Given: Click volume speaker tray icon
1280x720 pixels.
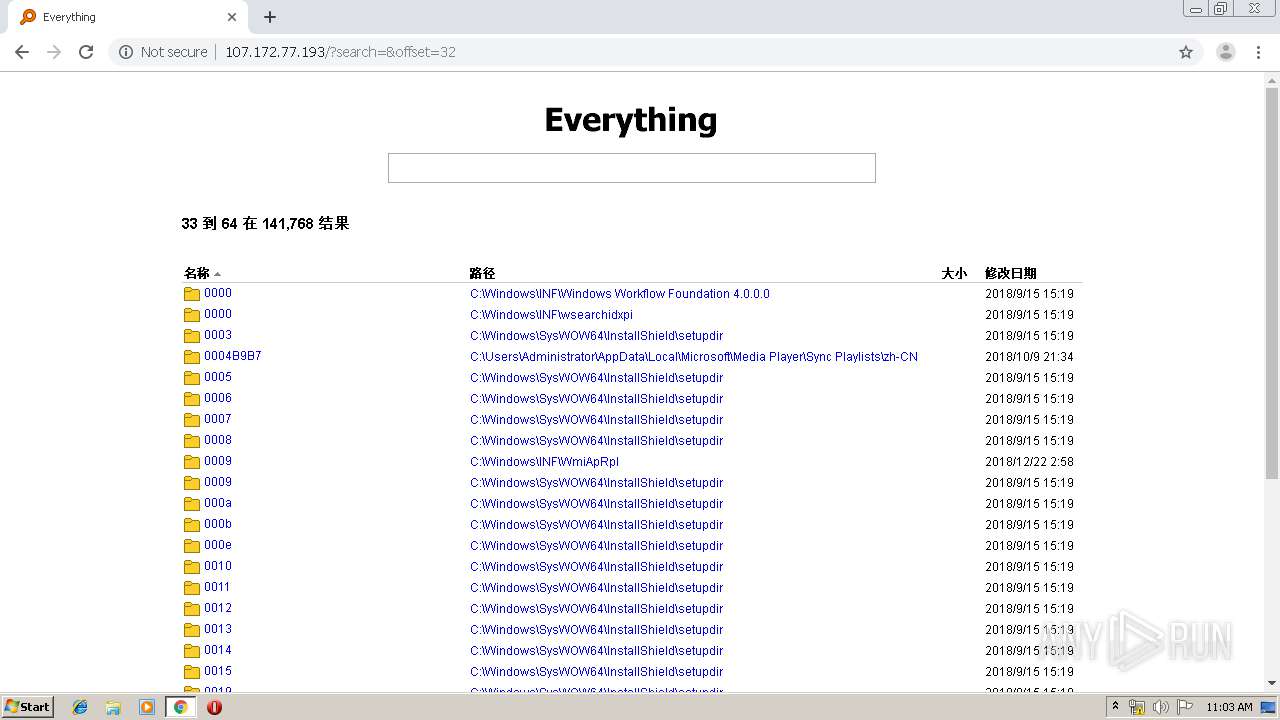Looking at the screenshot, I should (x=1160, y=707).
